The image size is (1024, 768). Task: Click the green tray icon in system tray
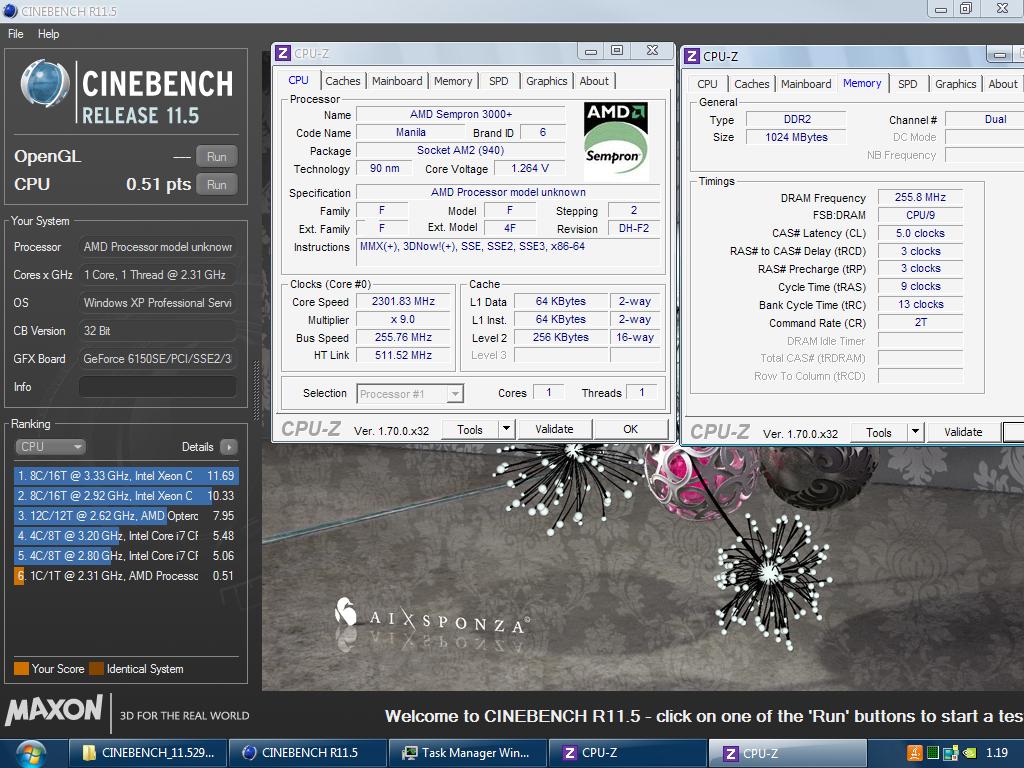click(x=933, y=753)
